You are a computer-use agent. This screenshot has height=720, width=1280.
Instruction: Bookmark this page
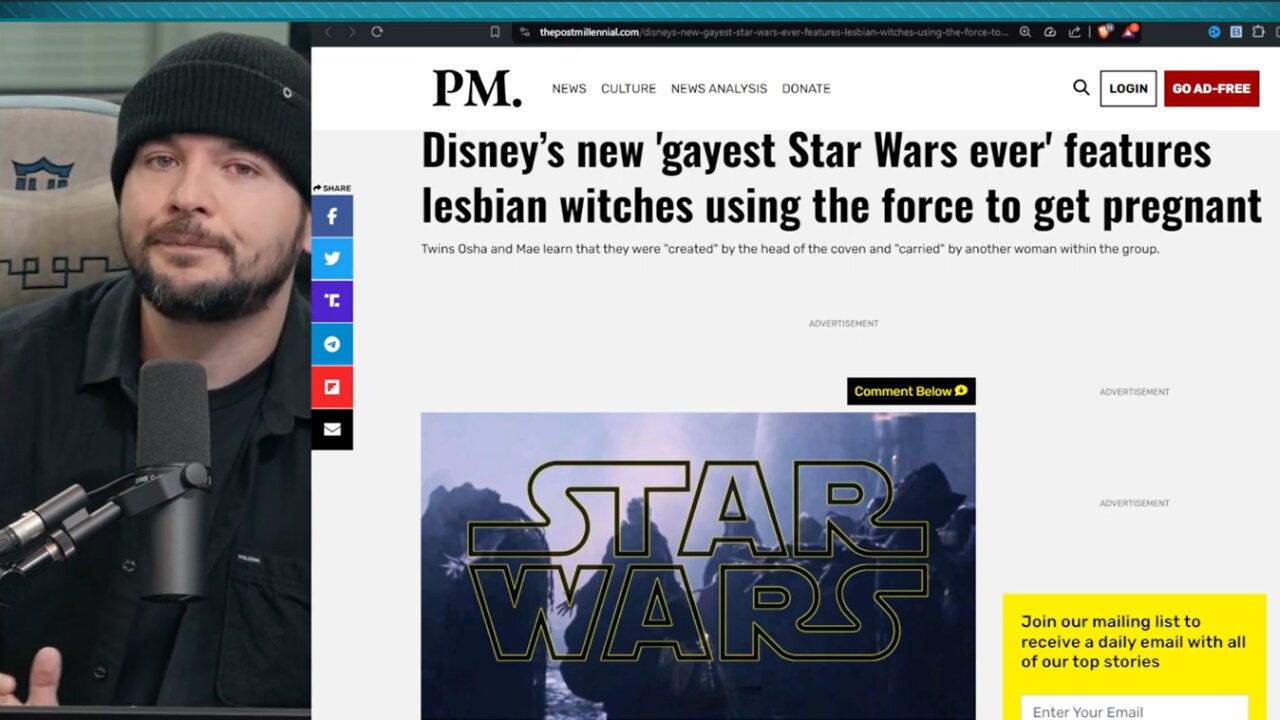click(x=495, y=32)
